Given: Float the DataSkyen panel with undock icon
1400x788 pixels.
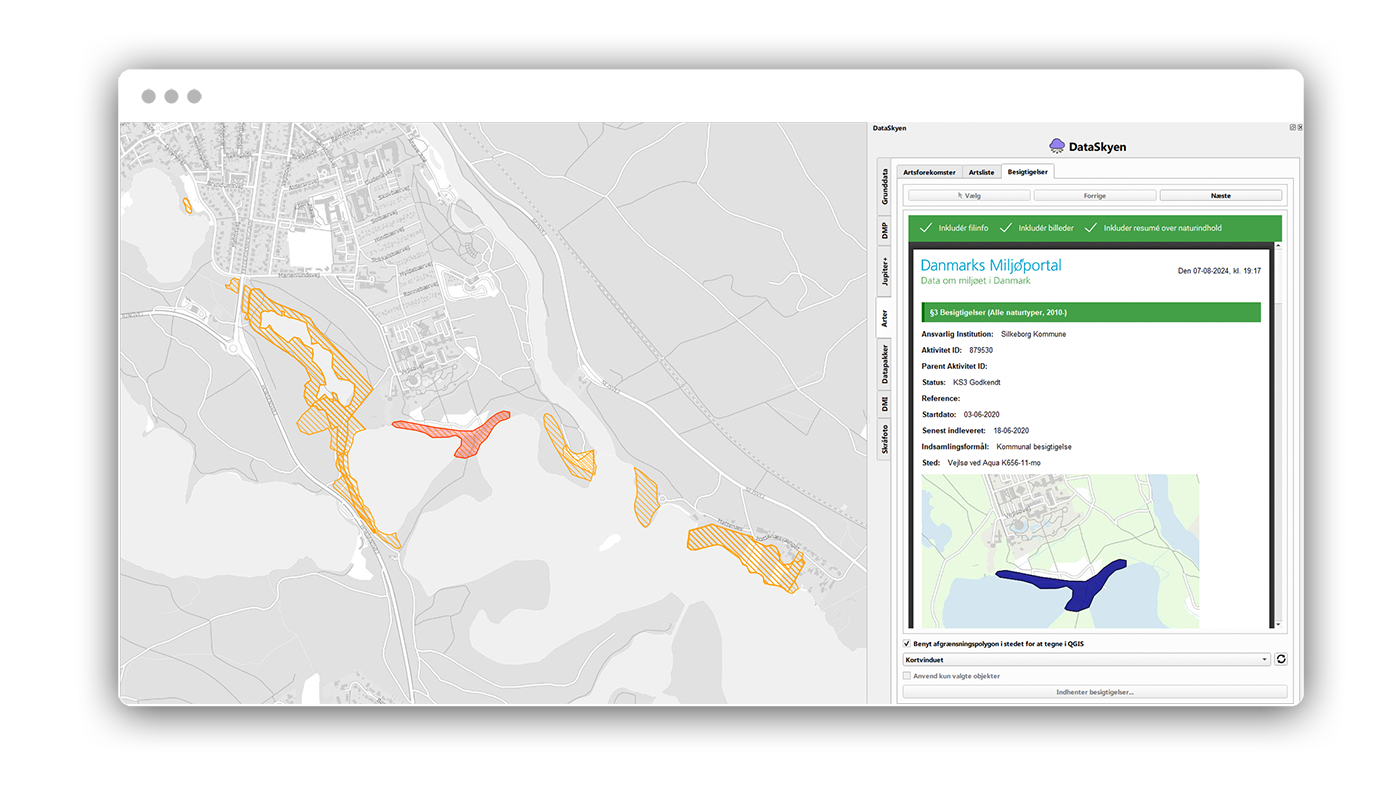Looking at the screenshot, I should point(1292,128).
